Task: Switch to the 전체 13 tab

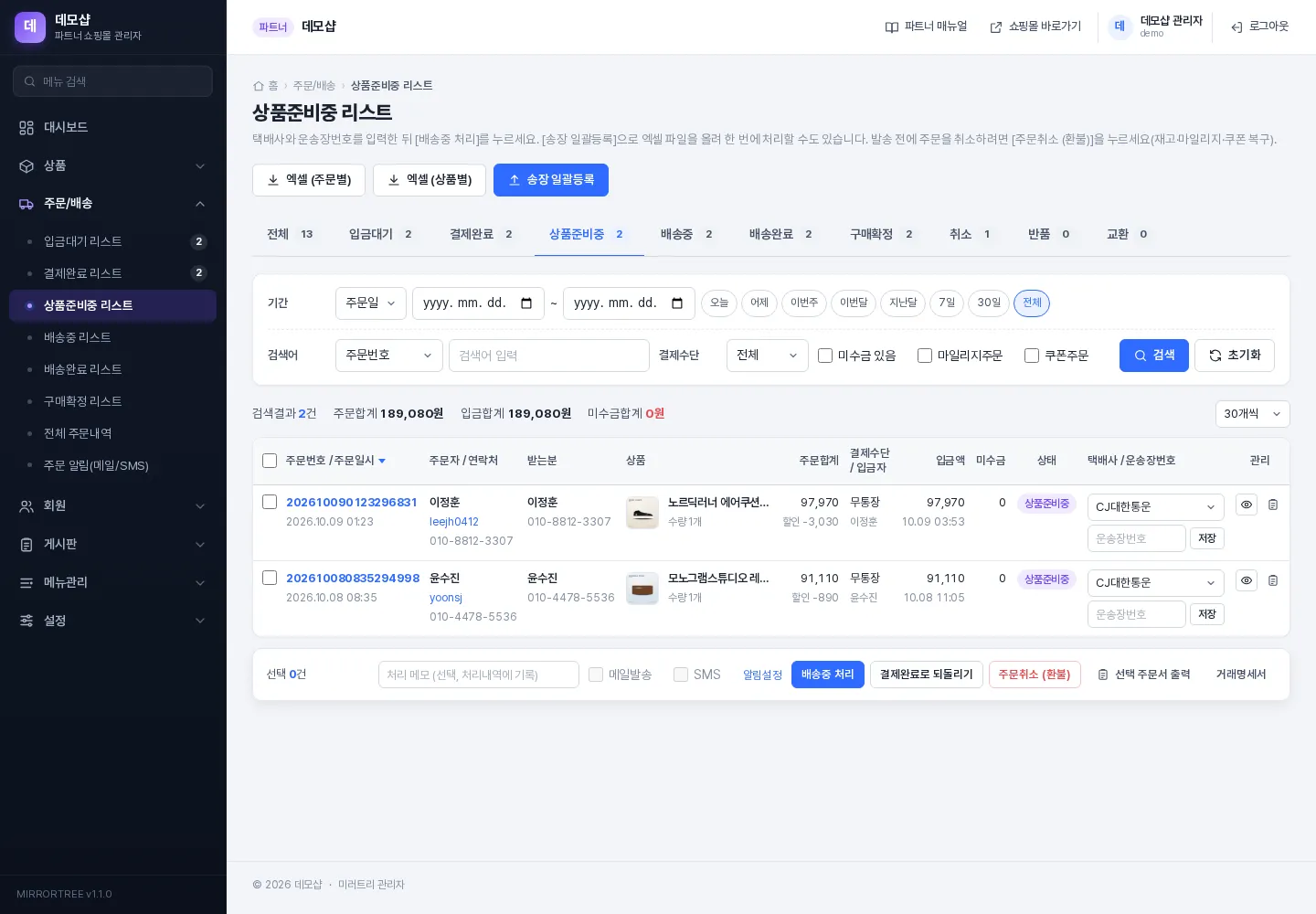Action: (x=290, y=235)
